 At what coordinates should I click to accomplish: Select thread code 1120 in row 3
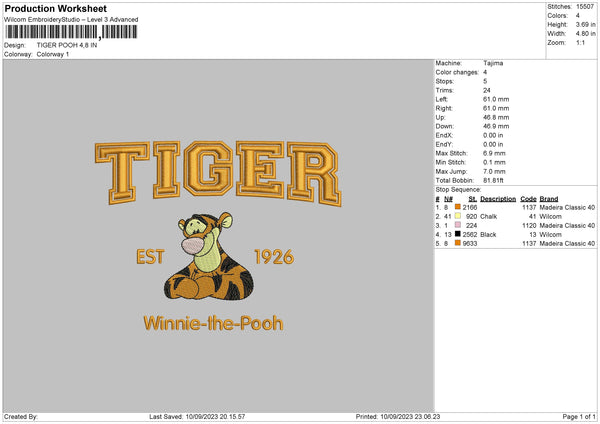point(529,226)
